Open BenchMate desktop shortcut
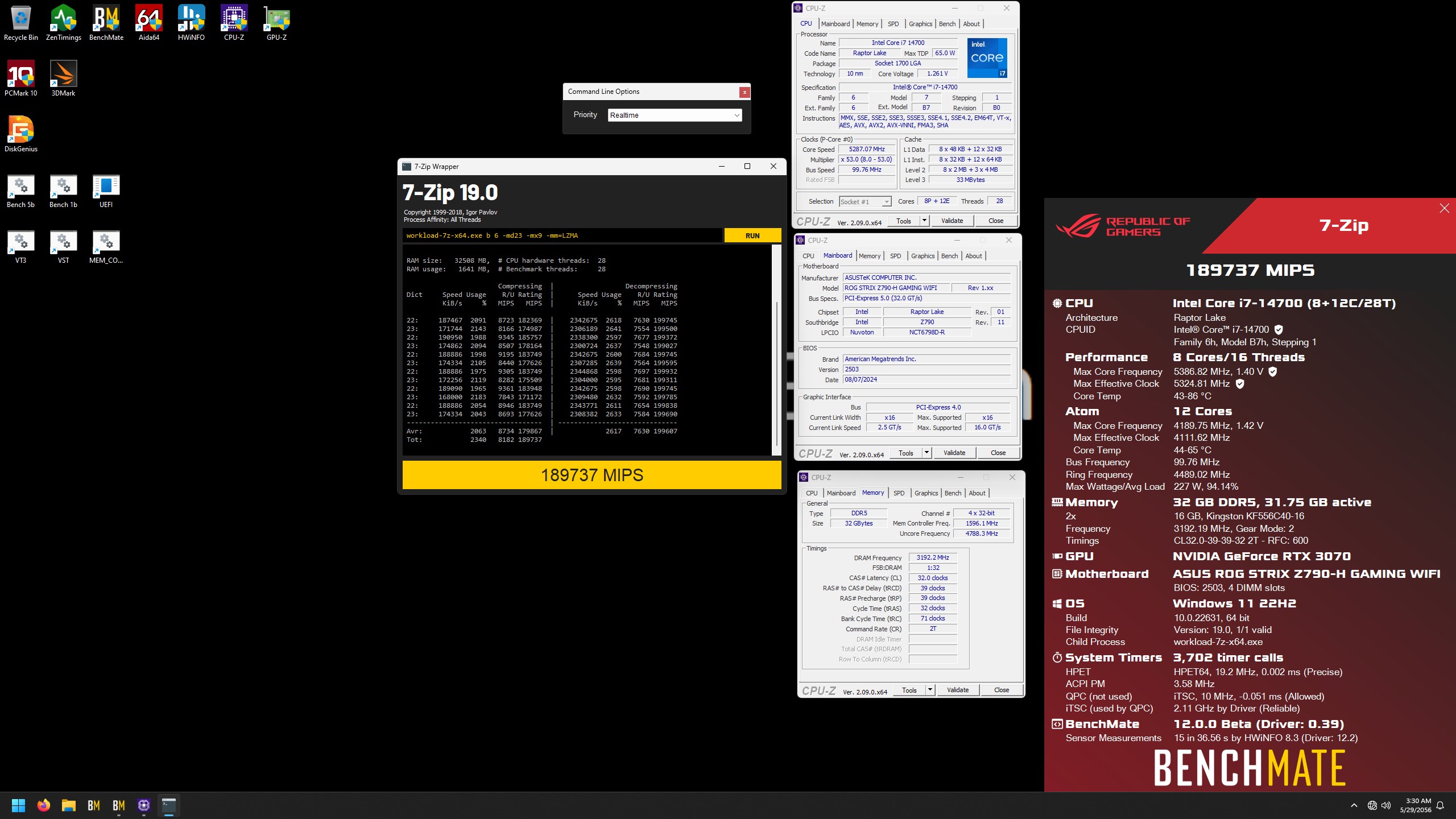This screenshot has height=819, width=1456. click(106, 23)
